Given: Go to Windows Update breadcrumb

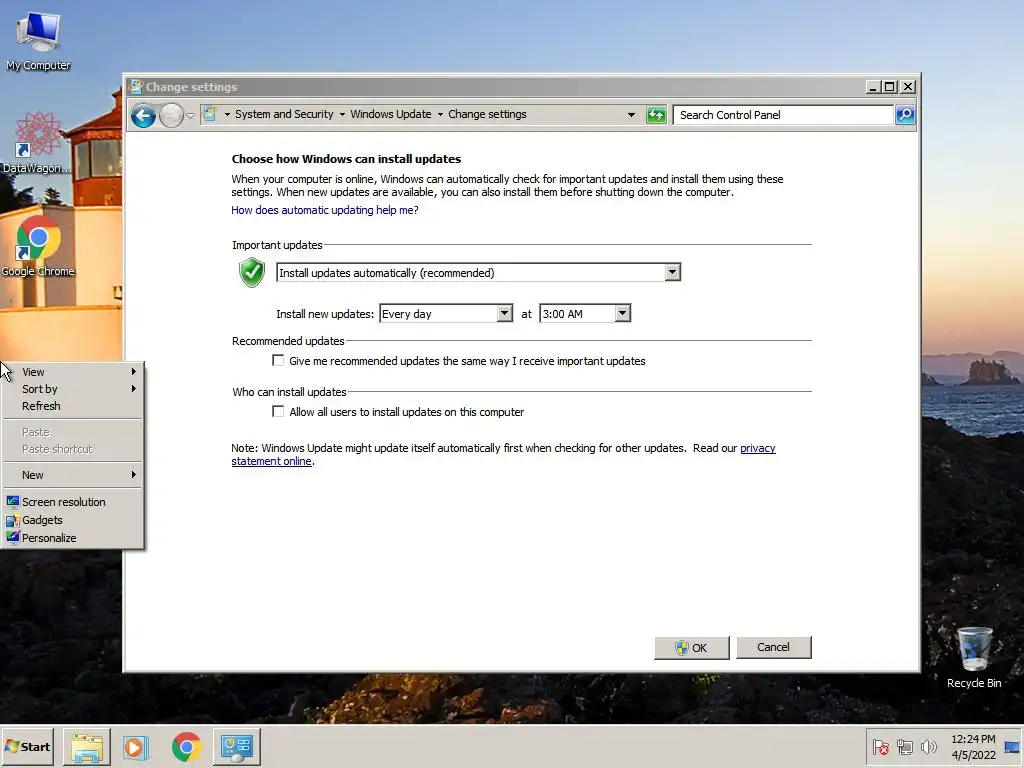Looking at the screenshot, I should tap(391, 114).
